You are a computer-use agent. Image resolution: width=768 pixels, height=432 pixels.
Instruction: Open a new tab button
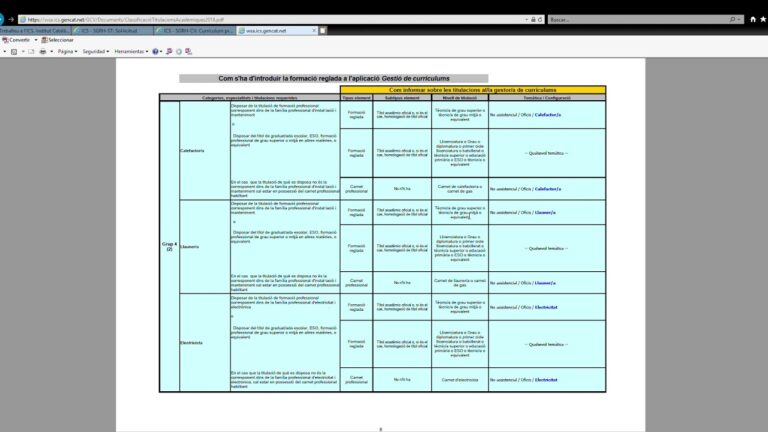[x=323, y=30]
